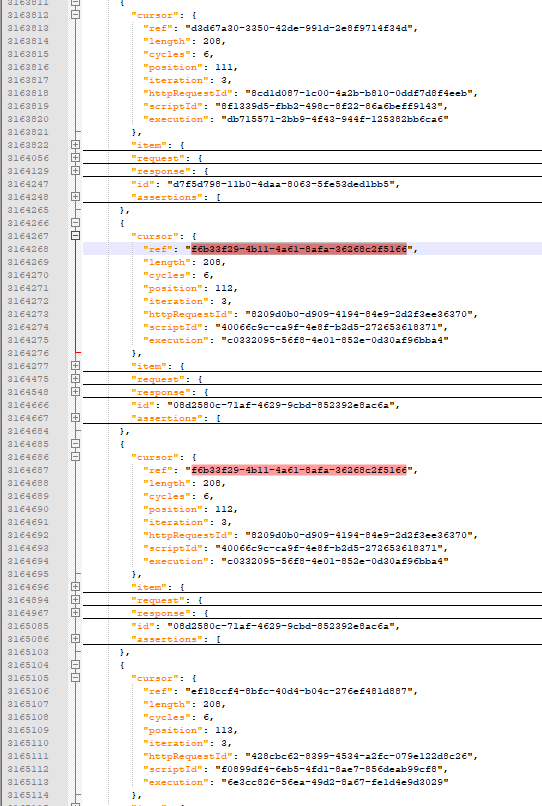The width and height of the screenshot is (542, 806).
Task: Click line number 3163814 in the margin
Action: coord(28,41)
